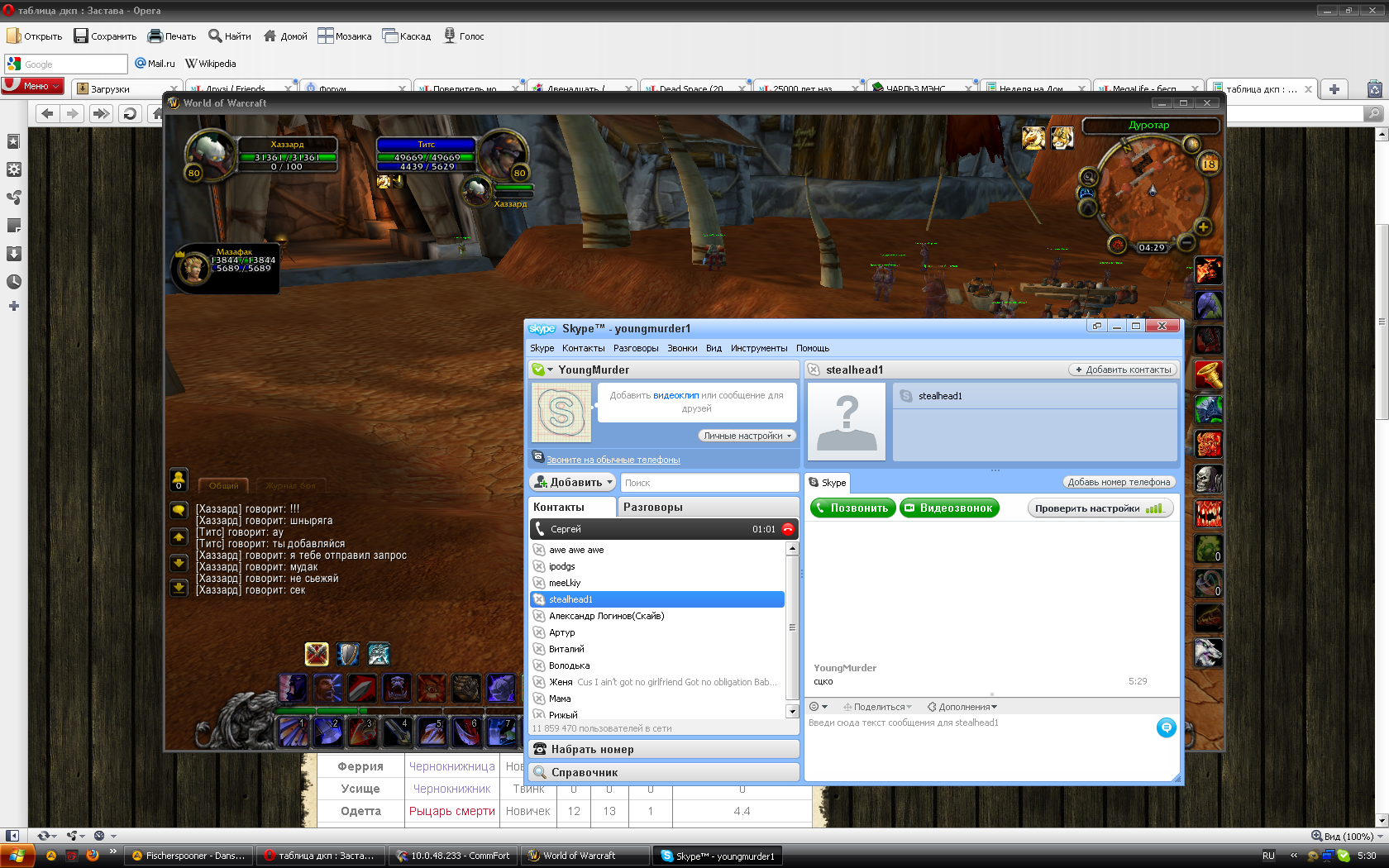1389x868 pixels.
Task: Click the message input field for stealhead1
Action: [x=980, y=747]
